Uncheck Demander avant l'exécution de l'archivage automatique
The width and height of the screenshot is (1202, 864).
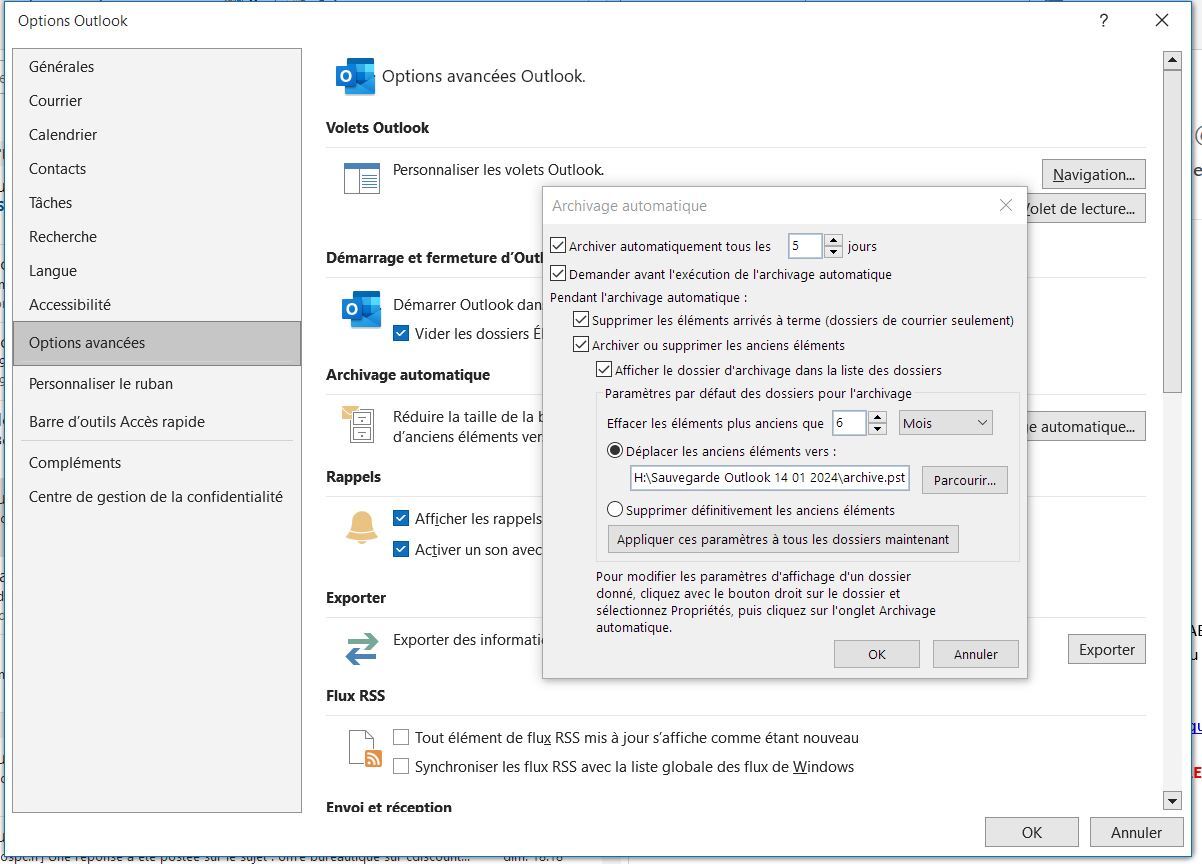tap(558, 273)
